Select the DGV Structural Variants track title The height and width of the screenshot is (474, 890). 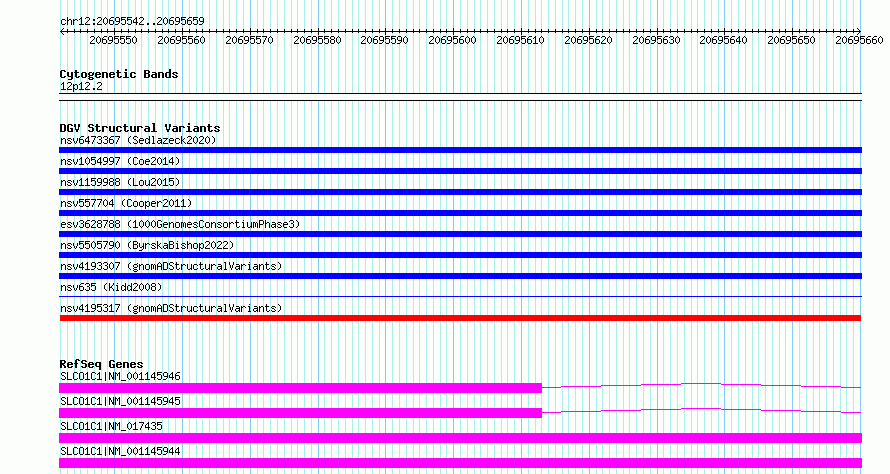click(x=140, y=128)
